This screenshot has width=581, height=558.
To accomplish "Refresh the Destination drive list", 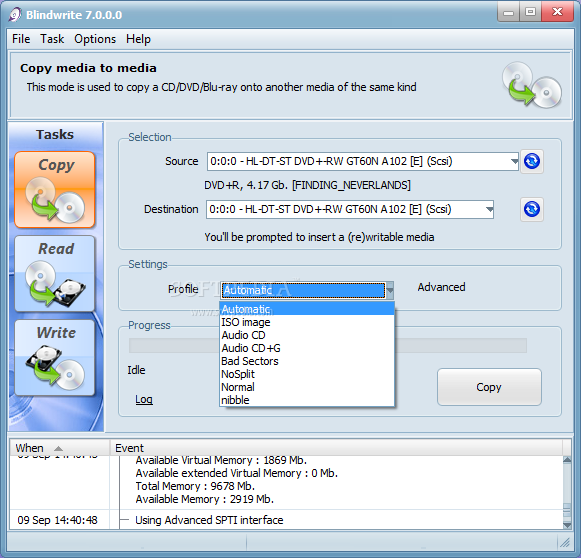I will pos(532,209).
